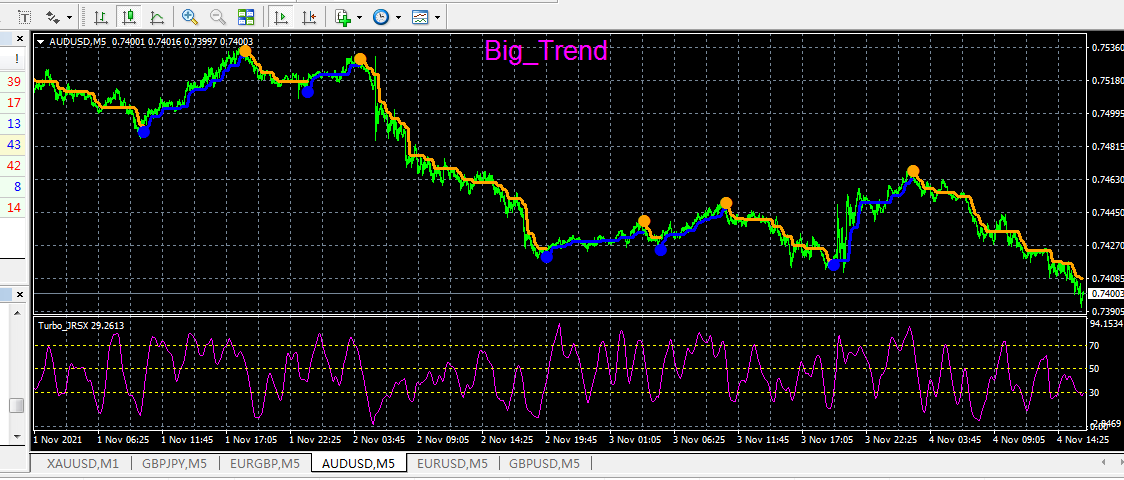
Task: Zoom in on the chart
Action: pyautogui.click(x=190, y=16)
